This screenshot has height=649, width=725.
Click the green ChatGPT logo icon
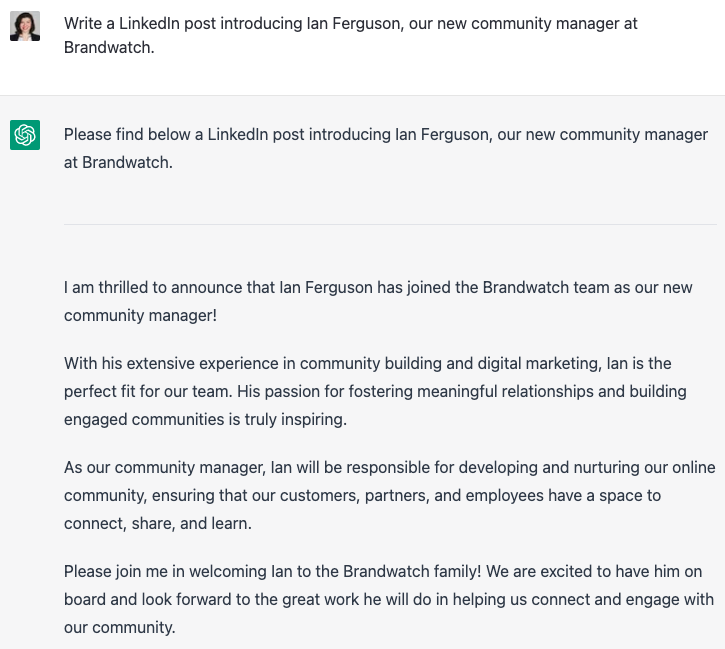click(x=25, y=135)
